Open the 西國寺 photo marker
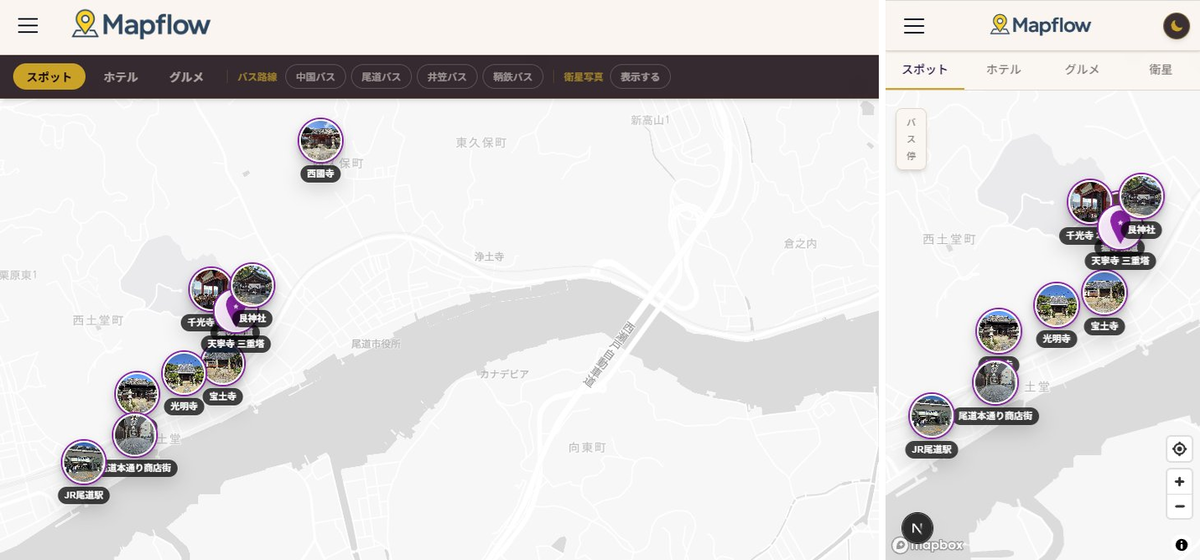This screenshot has width=1200, height=560. (x=321, y=141)
